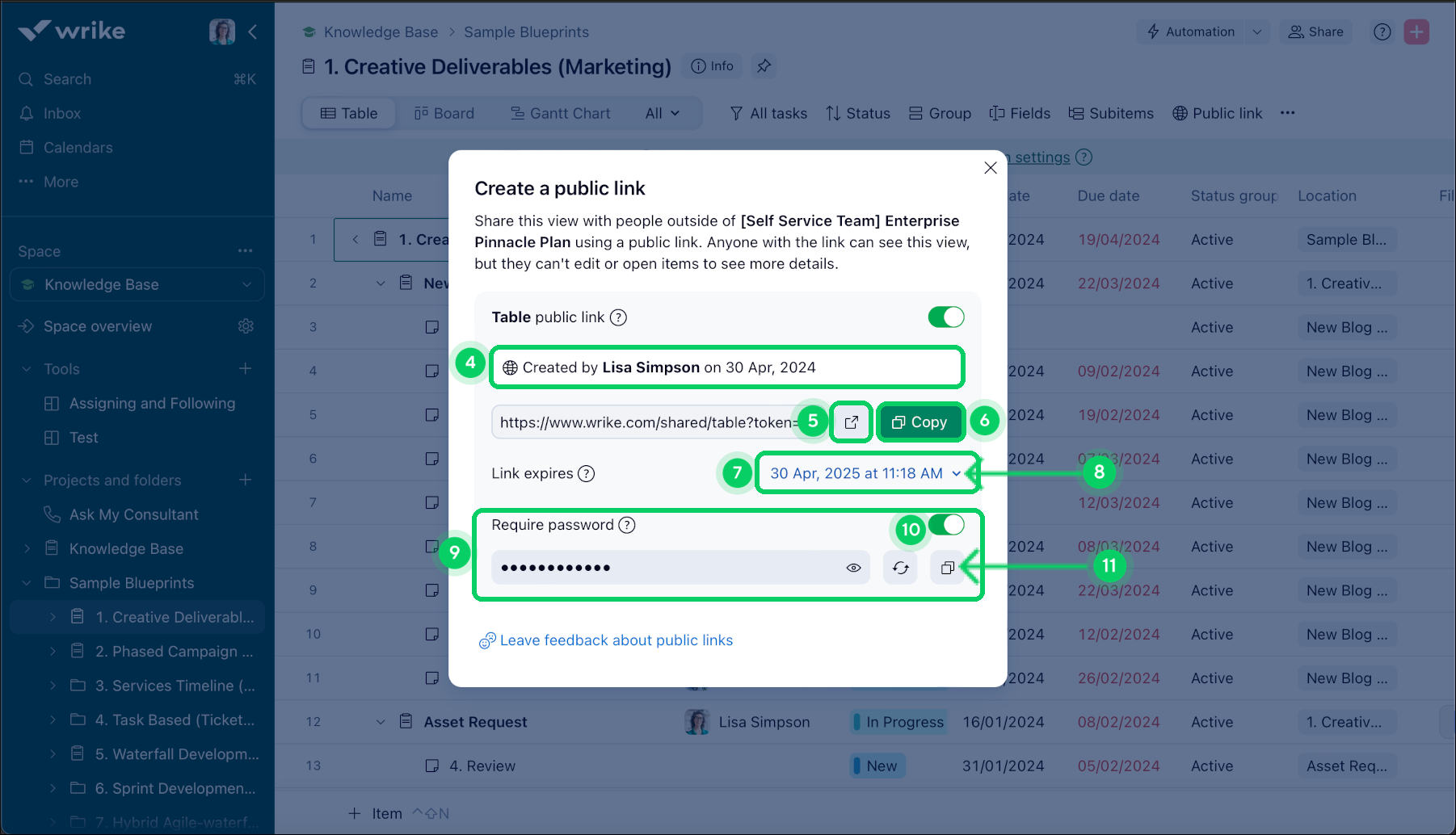The width and height of the screenshot is (1456, 835).
Task: Pin the Creative Deliverables project
Action: (764, 66)
